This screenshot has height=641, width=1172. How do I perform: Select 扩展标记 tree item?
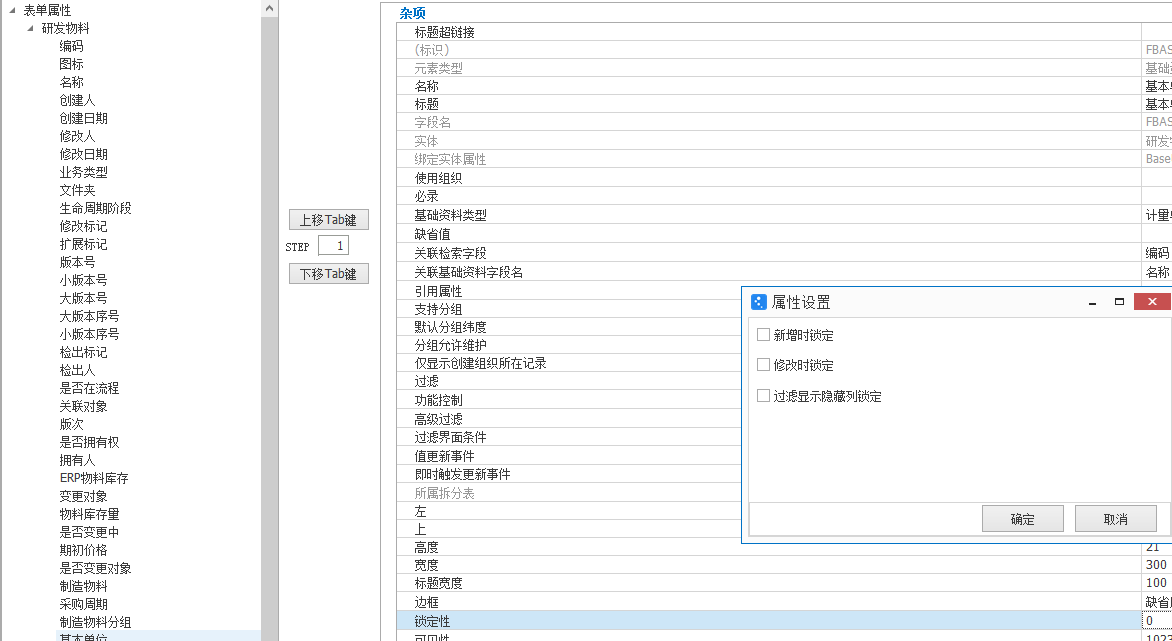click(x=84, y=244)
